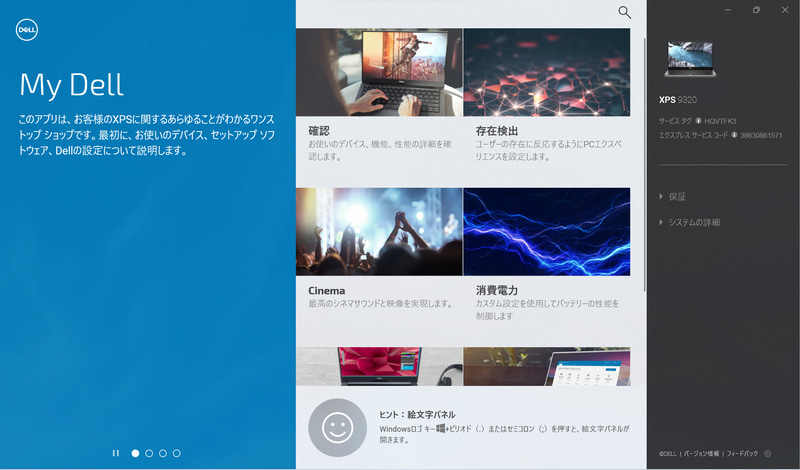Viewport: 800px width, 470px height.
Task: Open the red-screen laptop tile at bottom
Action: [x=379, y=366]
